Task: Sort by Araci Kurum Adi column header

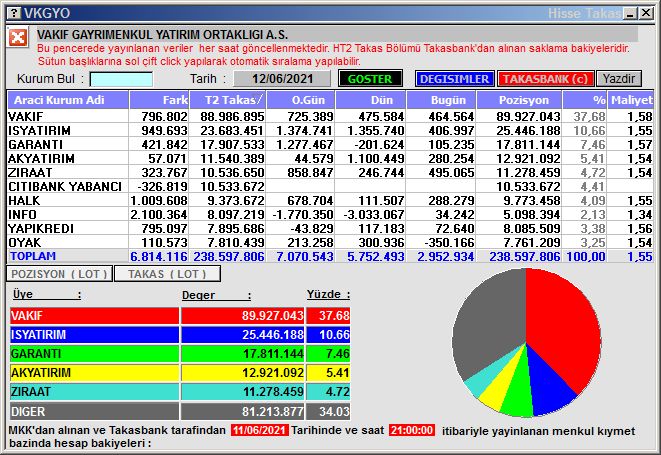Action: click(x=68, y=100)
